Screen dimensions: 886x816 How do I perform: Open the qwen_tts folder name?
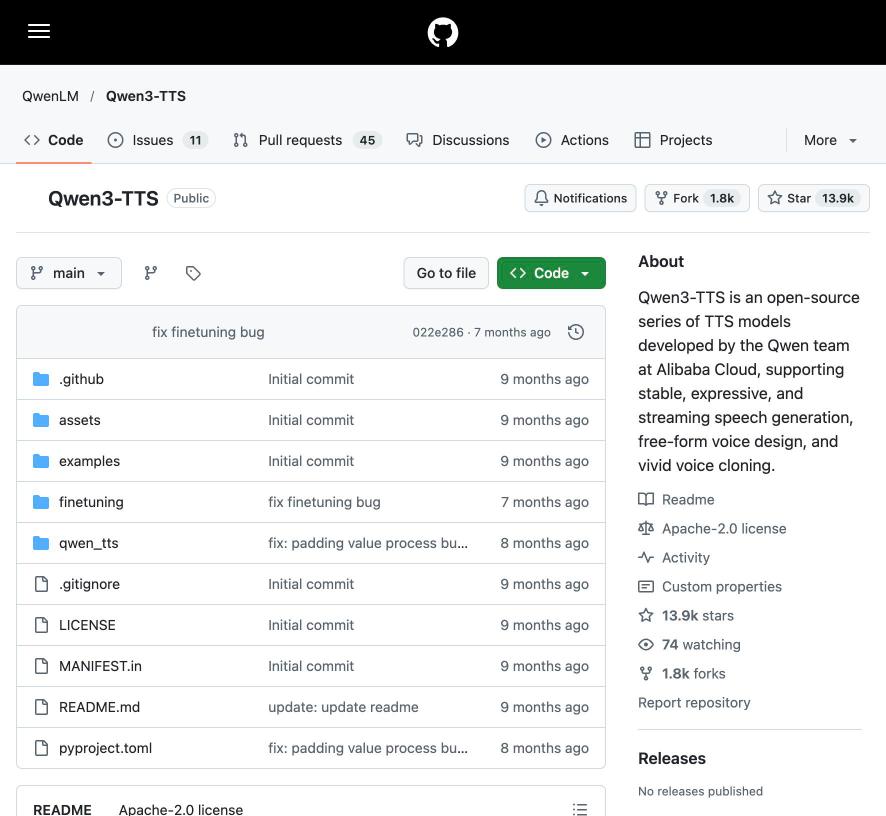coord(89,543)
